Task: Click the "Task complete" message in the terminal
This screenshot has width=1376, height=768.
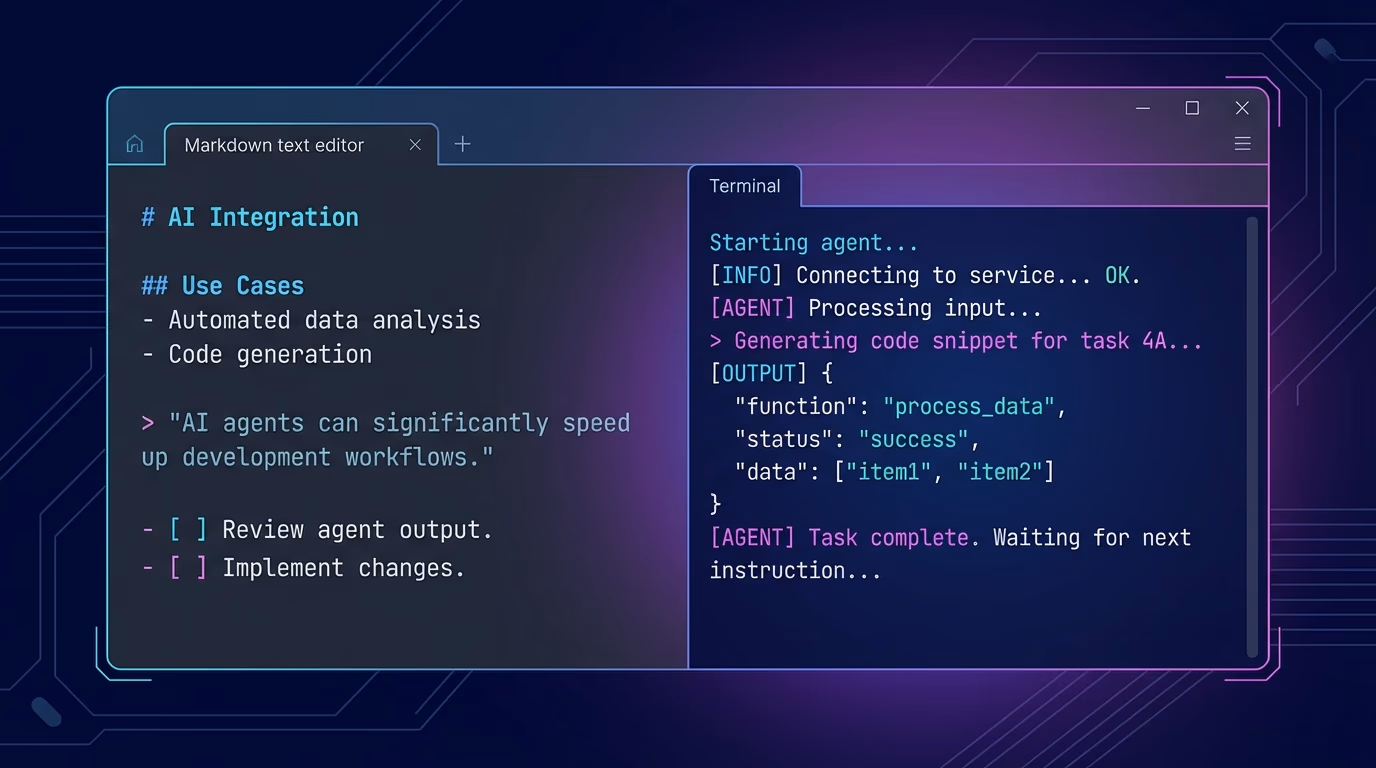Action: pos(888,538)
